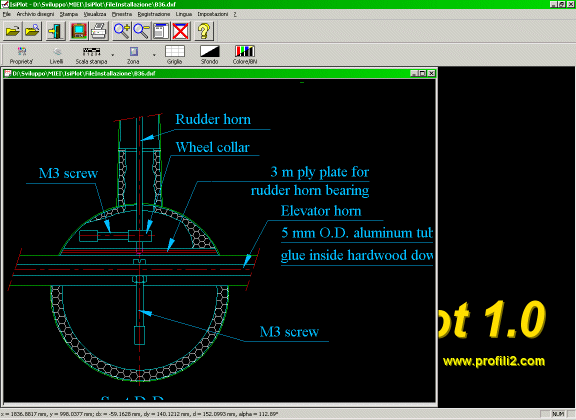Screen dimensions: 576x420
Task: Click the 'Elevator horn' label in drawing
Action: (x=321, y=211)
